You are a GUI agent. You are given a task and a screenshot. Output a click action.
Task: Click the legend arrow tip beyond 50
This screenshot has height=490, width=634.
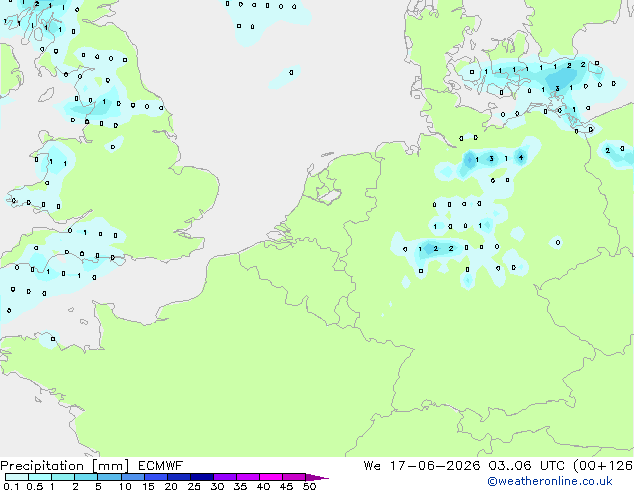317,477
